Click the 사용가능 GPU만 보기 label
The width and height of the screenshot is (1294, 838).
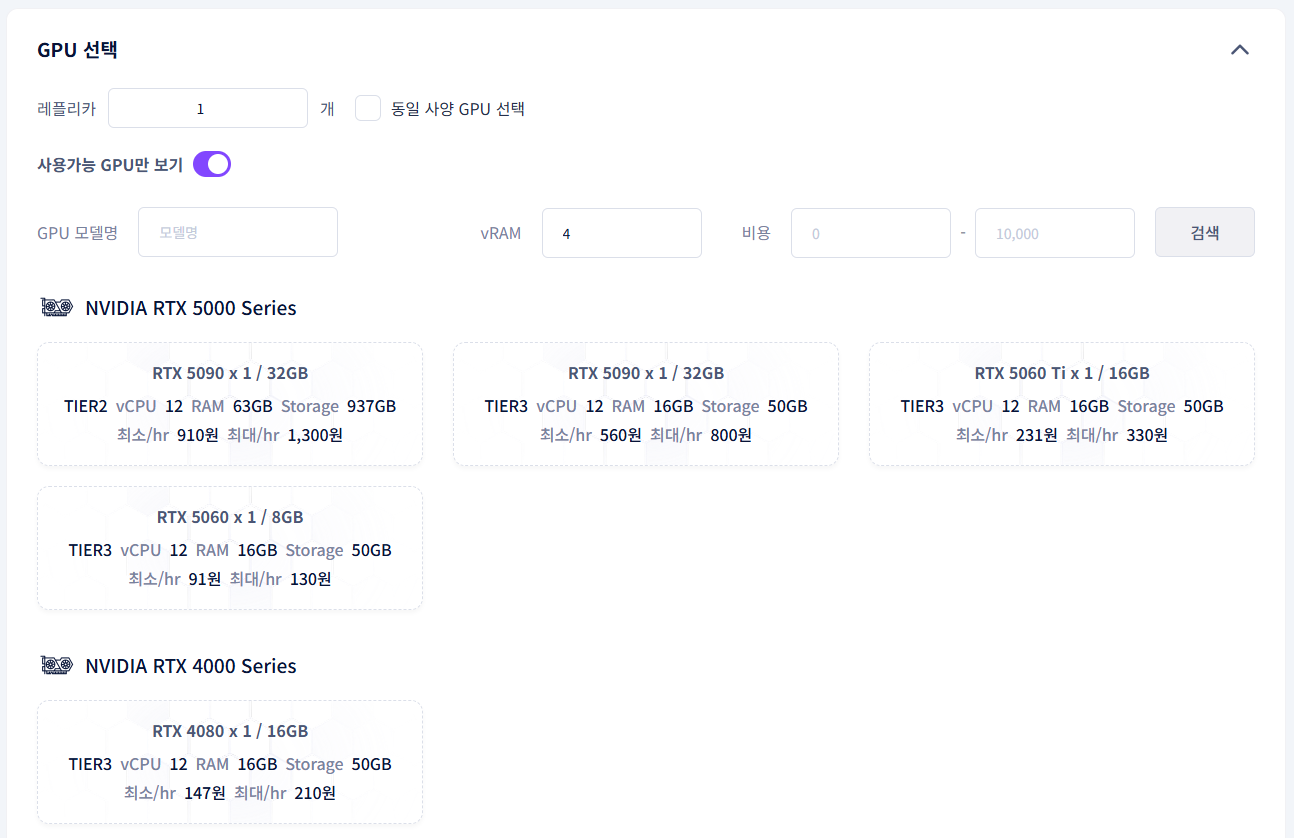[x=110, y=165]
